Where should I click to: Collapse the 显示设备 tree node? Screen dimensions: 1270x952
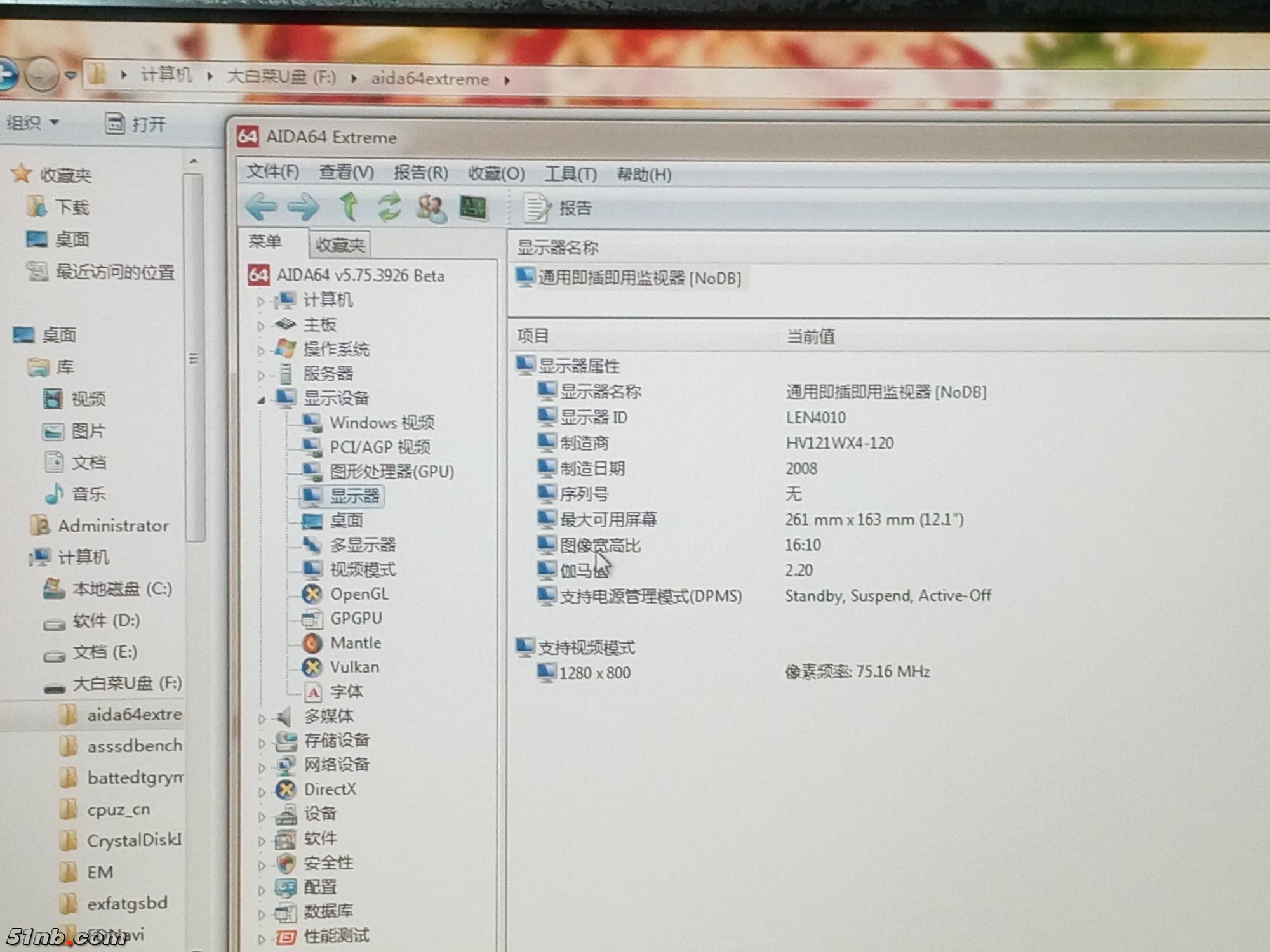click(x=261, y=399)
